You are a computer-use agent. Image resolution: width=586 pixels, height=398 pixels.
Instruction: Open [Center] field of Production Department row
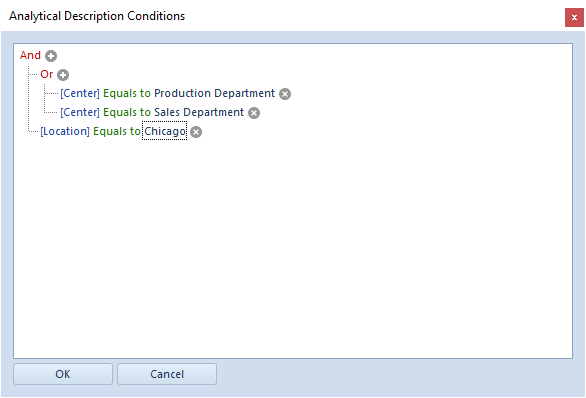[x=80, y=93]
